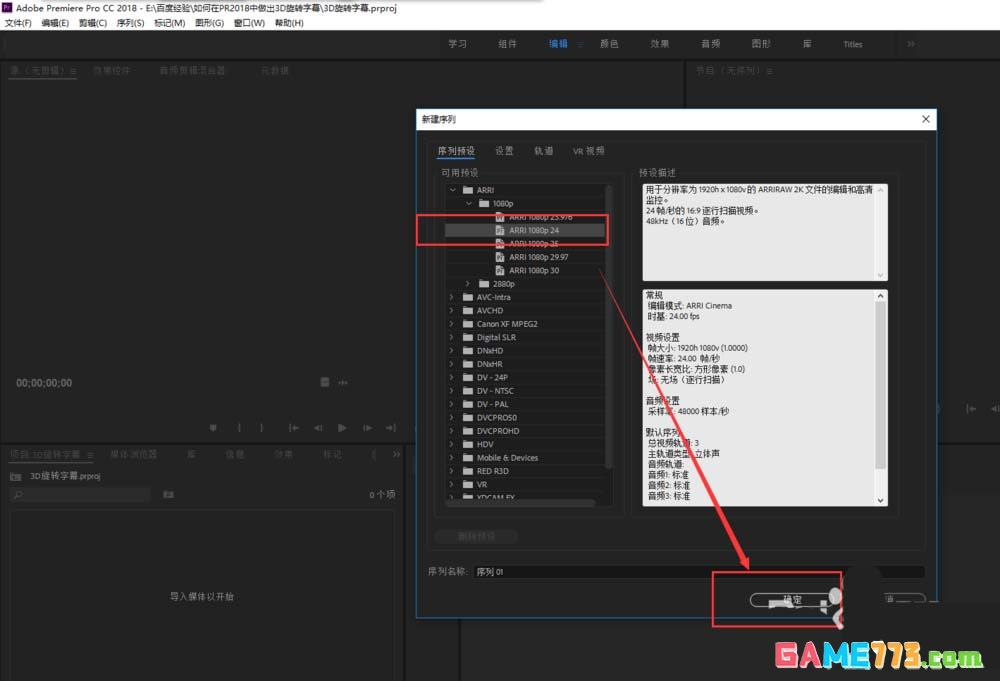This screenshot has width=1000, height=681.
Task: Switch to the 颜色 workspace
Action: 609,44
